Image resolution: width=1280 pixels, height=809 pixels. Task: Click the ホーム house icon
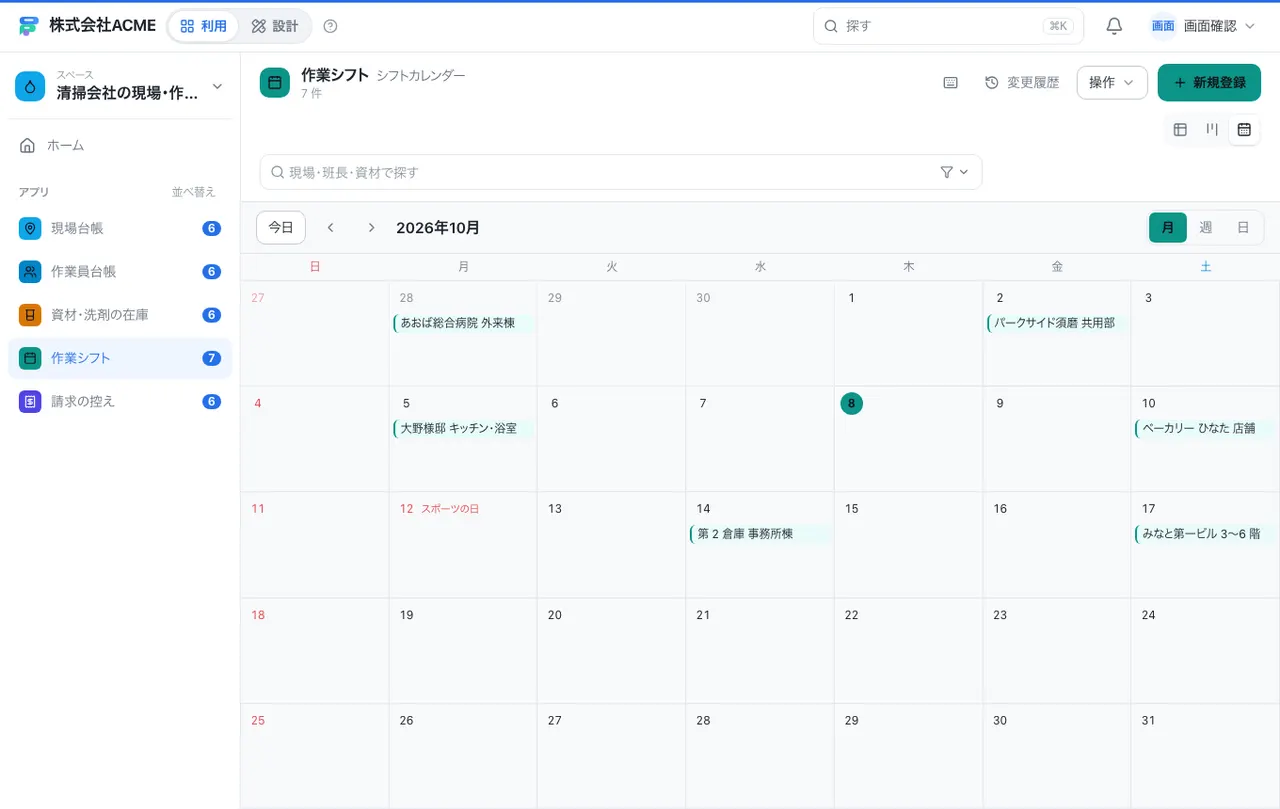28,145
